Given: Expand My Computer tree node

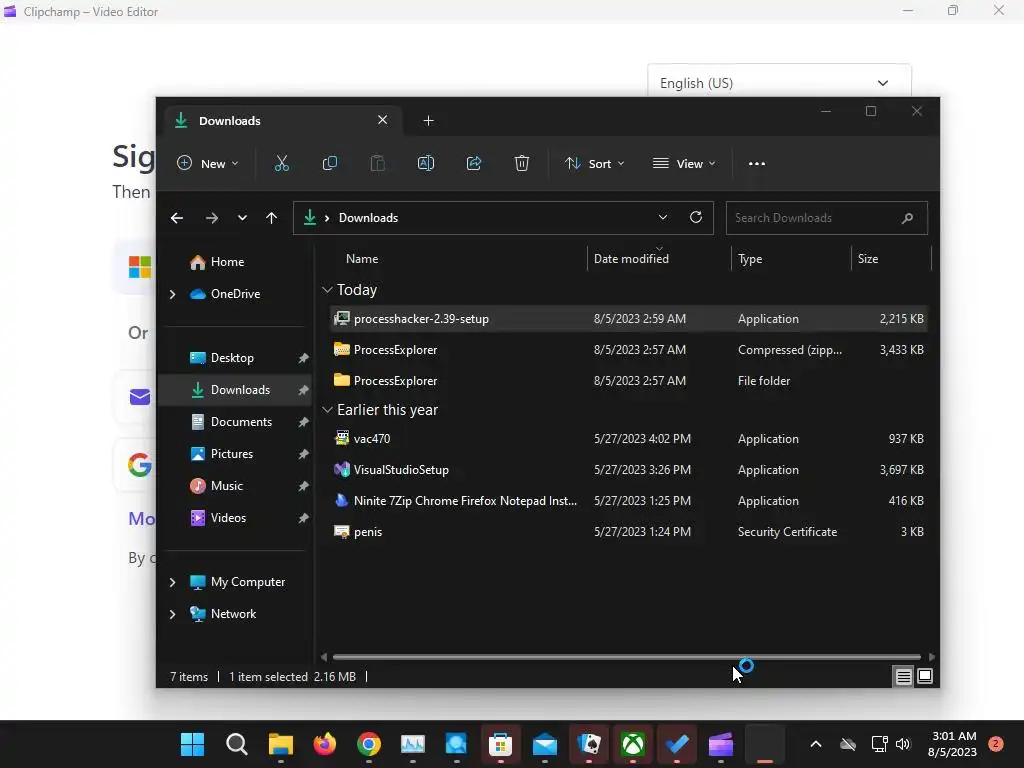Looking at the screenshot, I should [172, 582].
